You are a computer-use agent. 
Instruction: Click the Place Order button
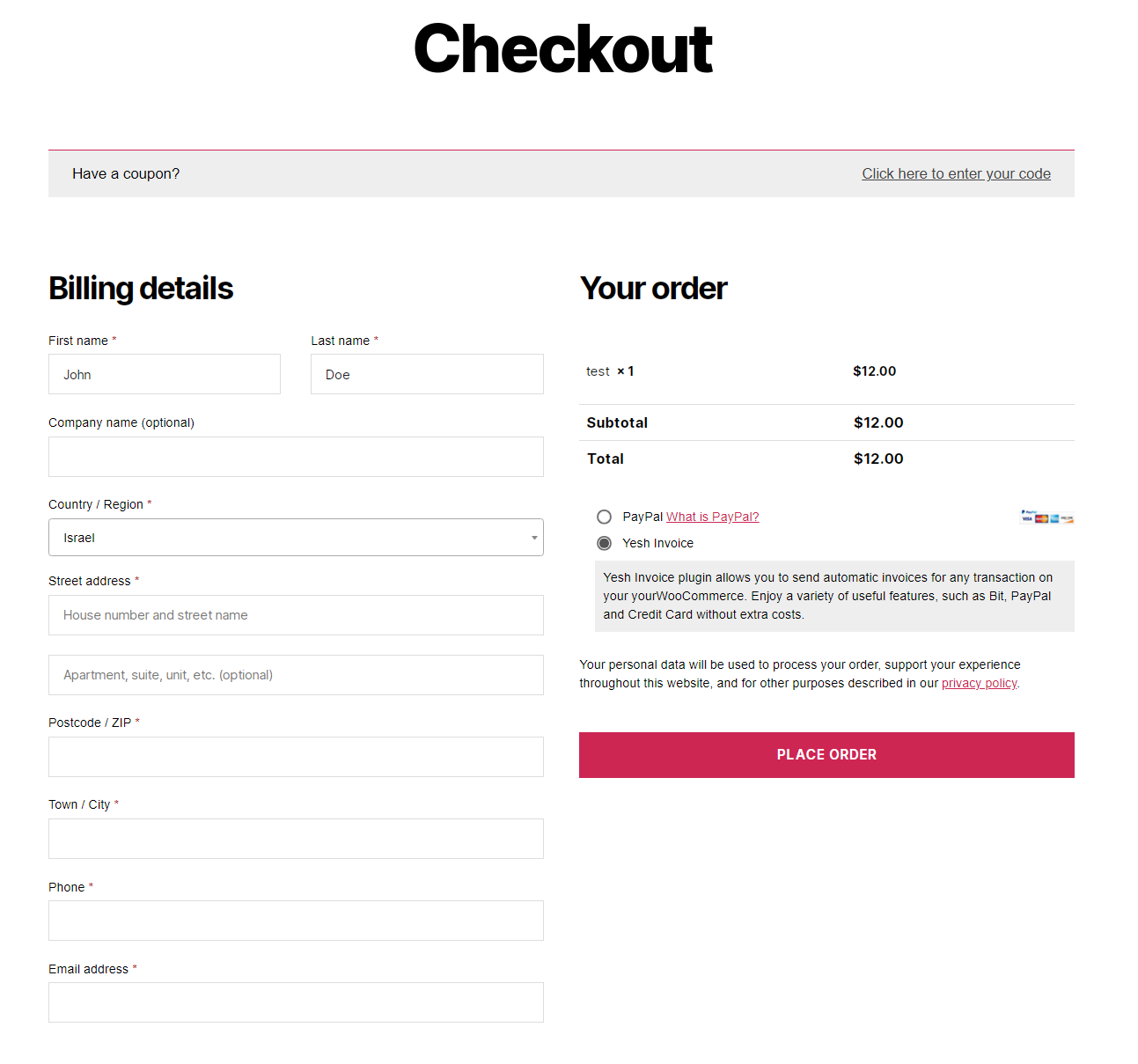coord(826,755)
